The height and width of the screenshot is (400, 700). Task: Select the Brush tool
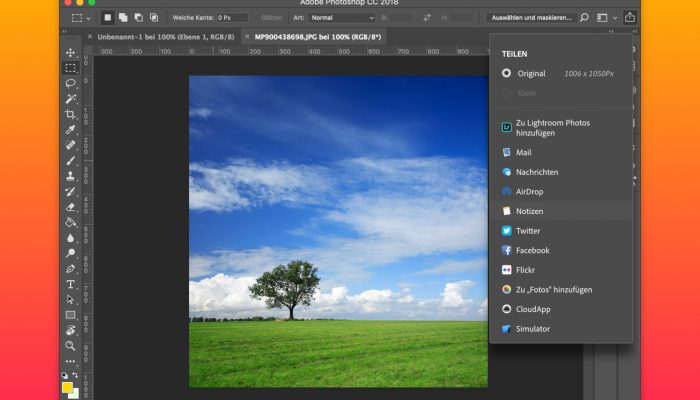tap(71, 161)
